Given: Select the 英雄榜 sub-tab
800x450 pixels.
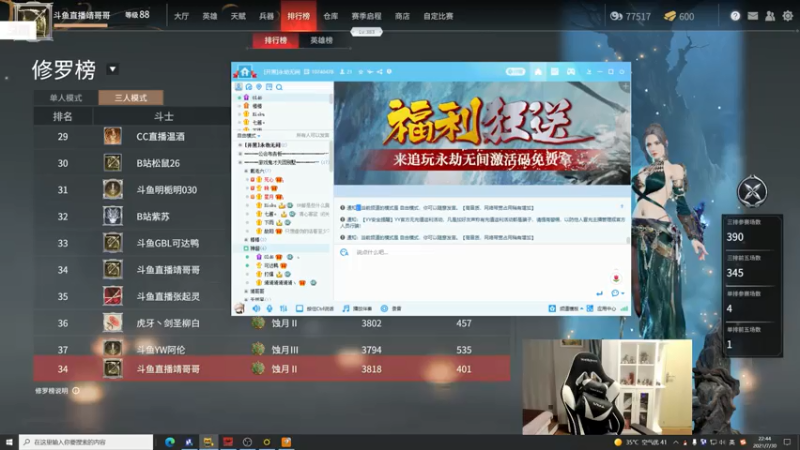Looking at the screenshot, I should tap(321, 40).
